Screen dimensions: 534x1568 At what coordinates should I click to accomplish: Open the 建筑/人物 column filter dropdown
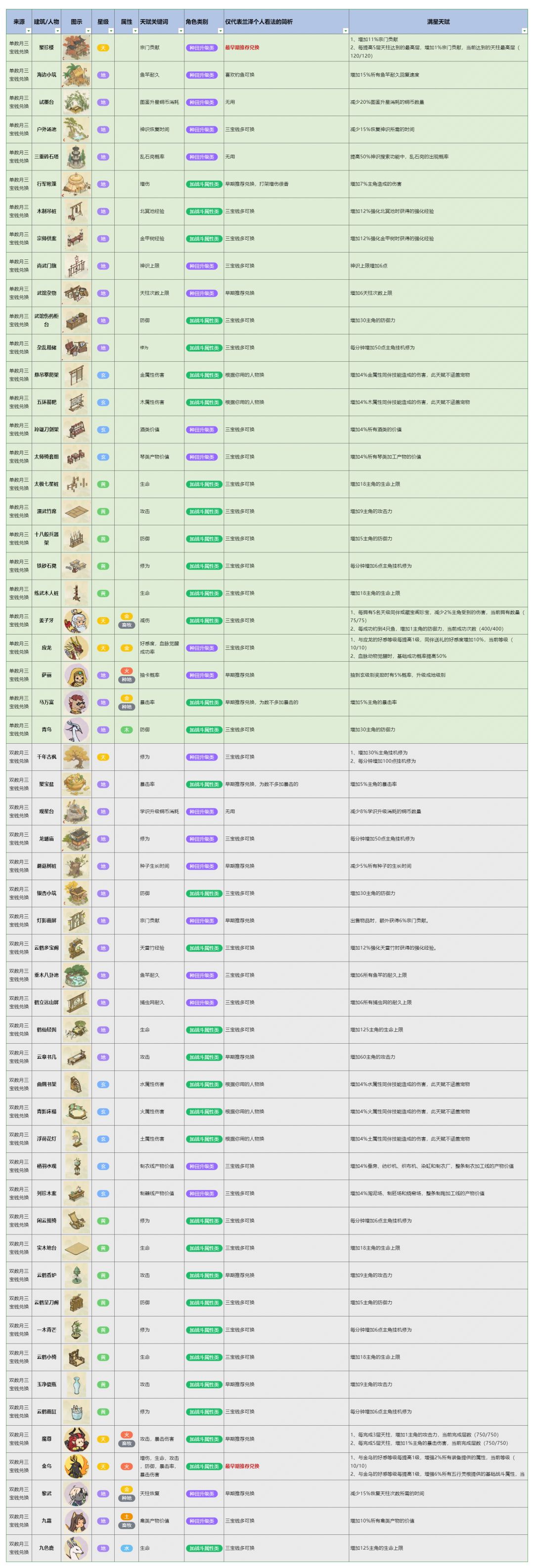57,31
